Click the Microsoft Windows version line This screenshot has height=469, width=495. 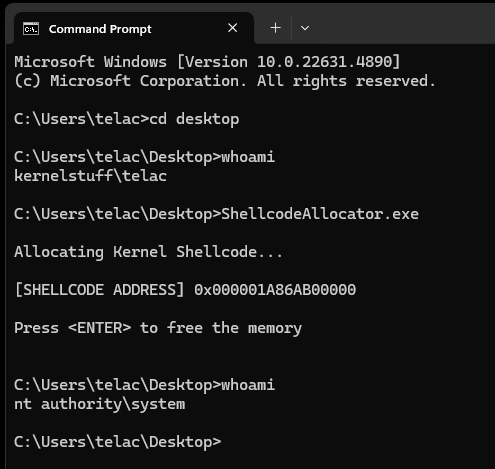tap(207, 62)
